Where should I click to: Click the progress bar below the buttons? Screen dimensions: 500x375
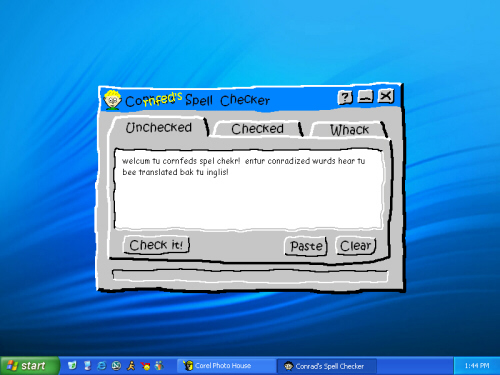[250, 275]
